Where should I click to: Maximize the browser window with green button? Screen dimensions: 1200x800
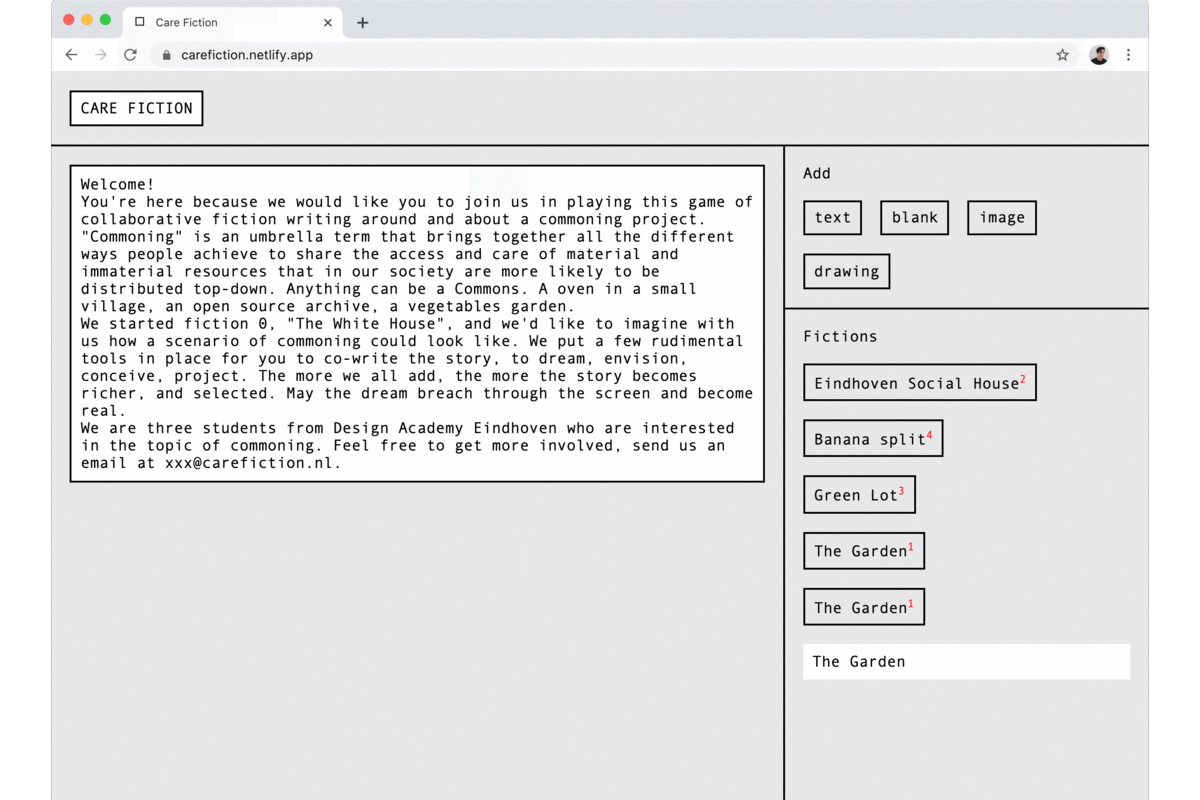pyautogui.click(x=105, y=20)
